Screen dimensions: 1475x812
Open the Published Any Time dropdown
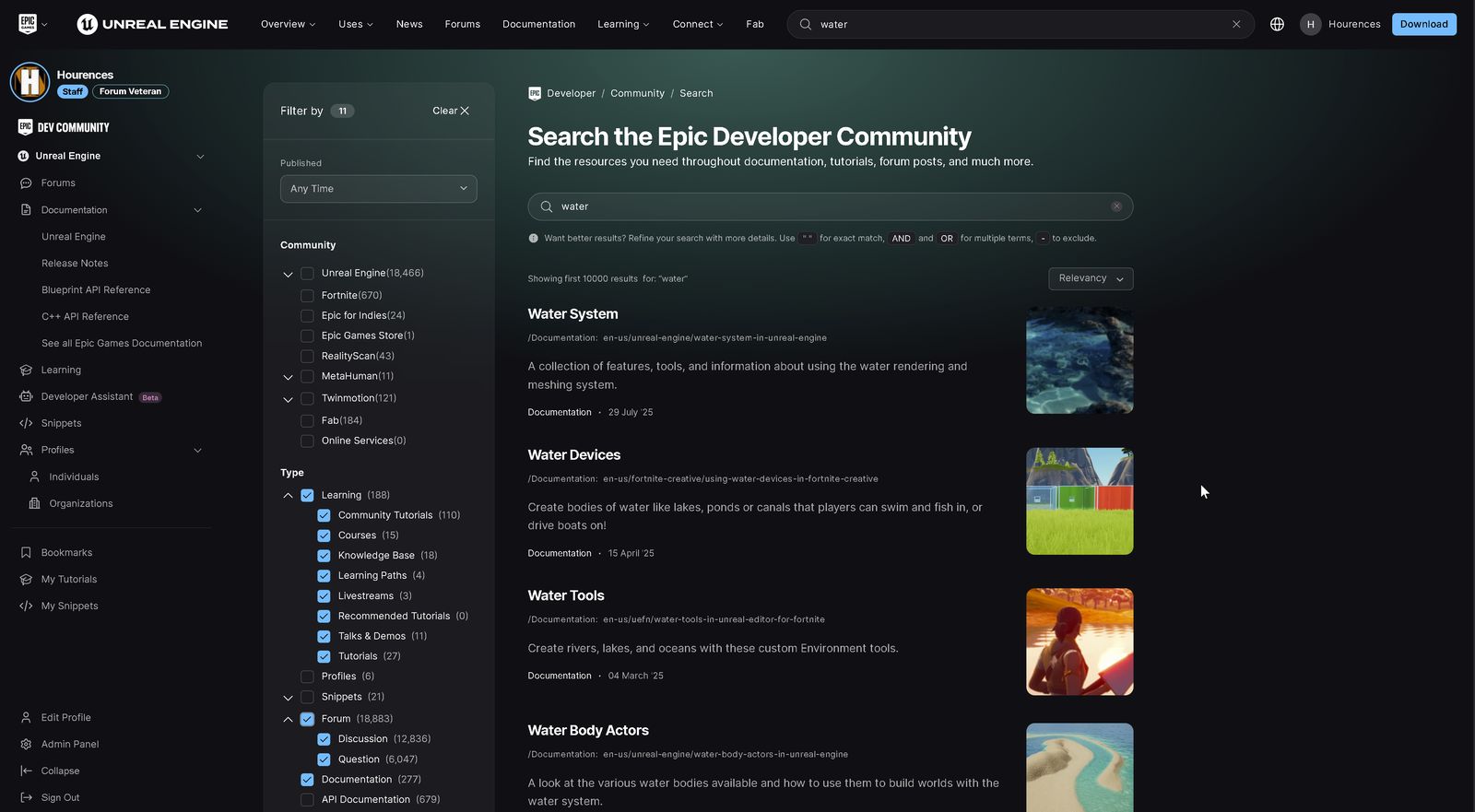(378, 189)
